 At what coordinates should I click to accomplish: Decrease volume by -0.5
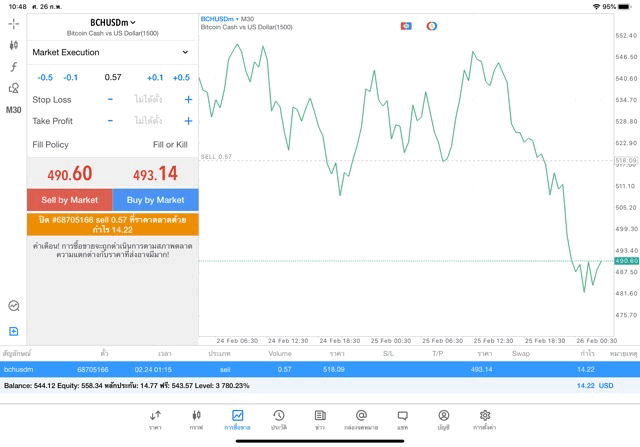(x=45, y=77)
